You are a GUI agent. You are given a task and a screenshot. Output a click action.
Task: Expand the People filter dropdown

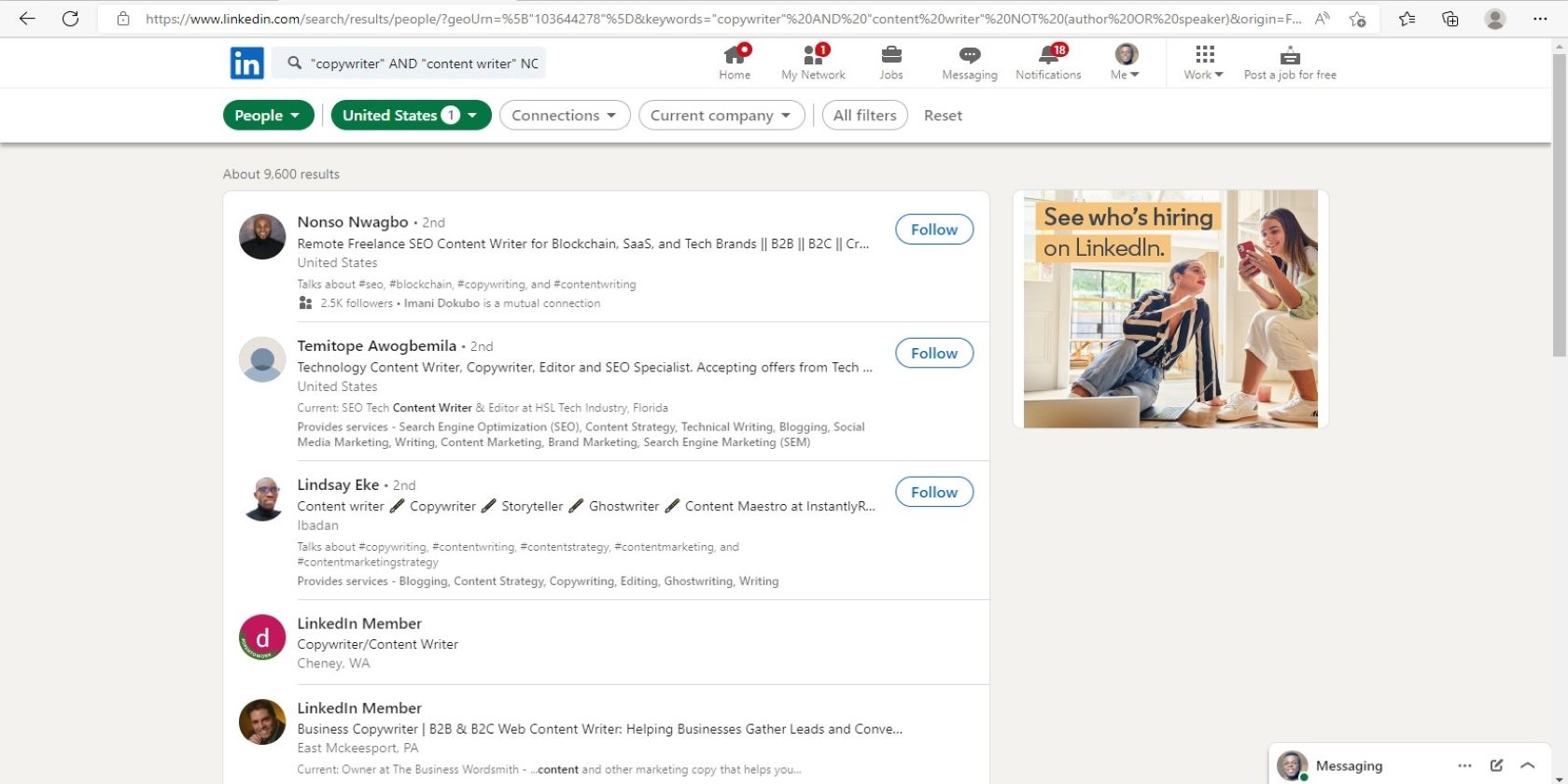coord(268,115)
